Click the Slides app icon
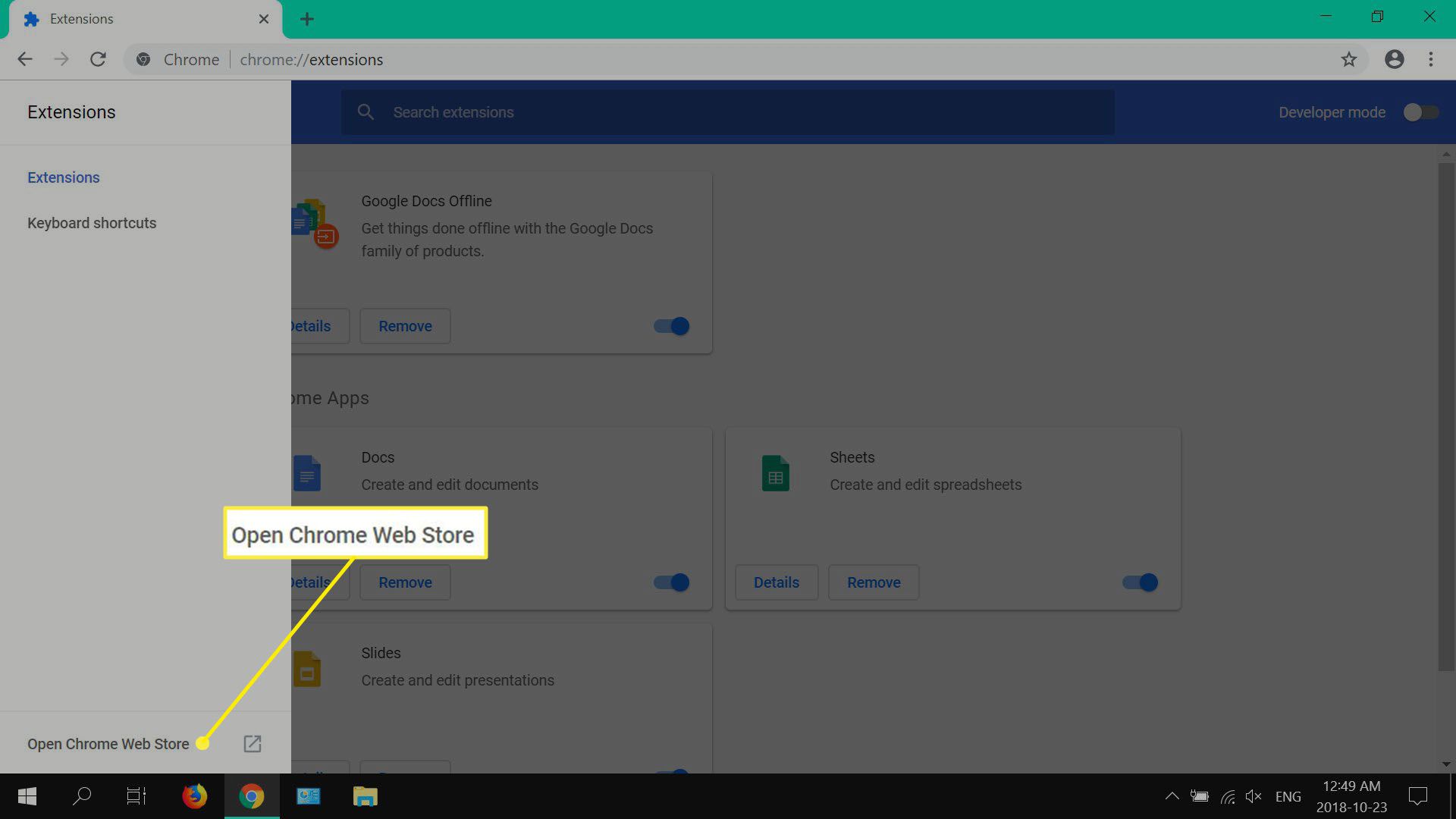The height and width of the screenshot is (819, 1456). pyautogui.click(x=307, y=669)
